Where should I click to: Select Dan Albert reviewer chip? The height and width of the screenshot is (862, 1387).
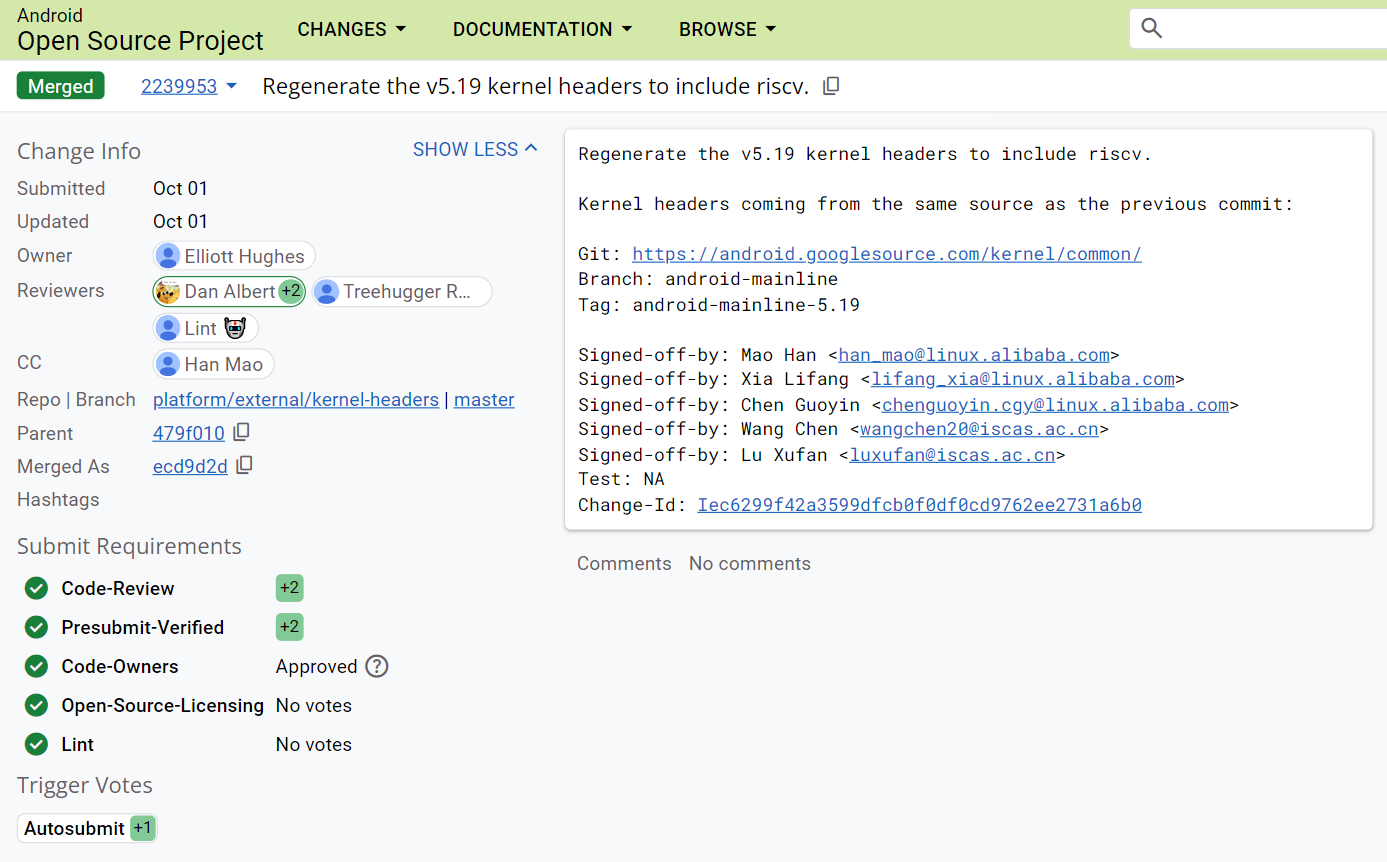pyautogui.click(x=228, y=292)
